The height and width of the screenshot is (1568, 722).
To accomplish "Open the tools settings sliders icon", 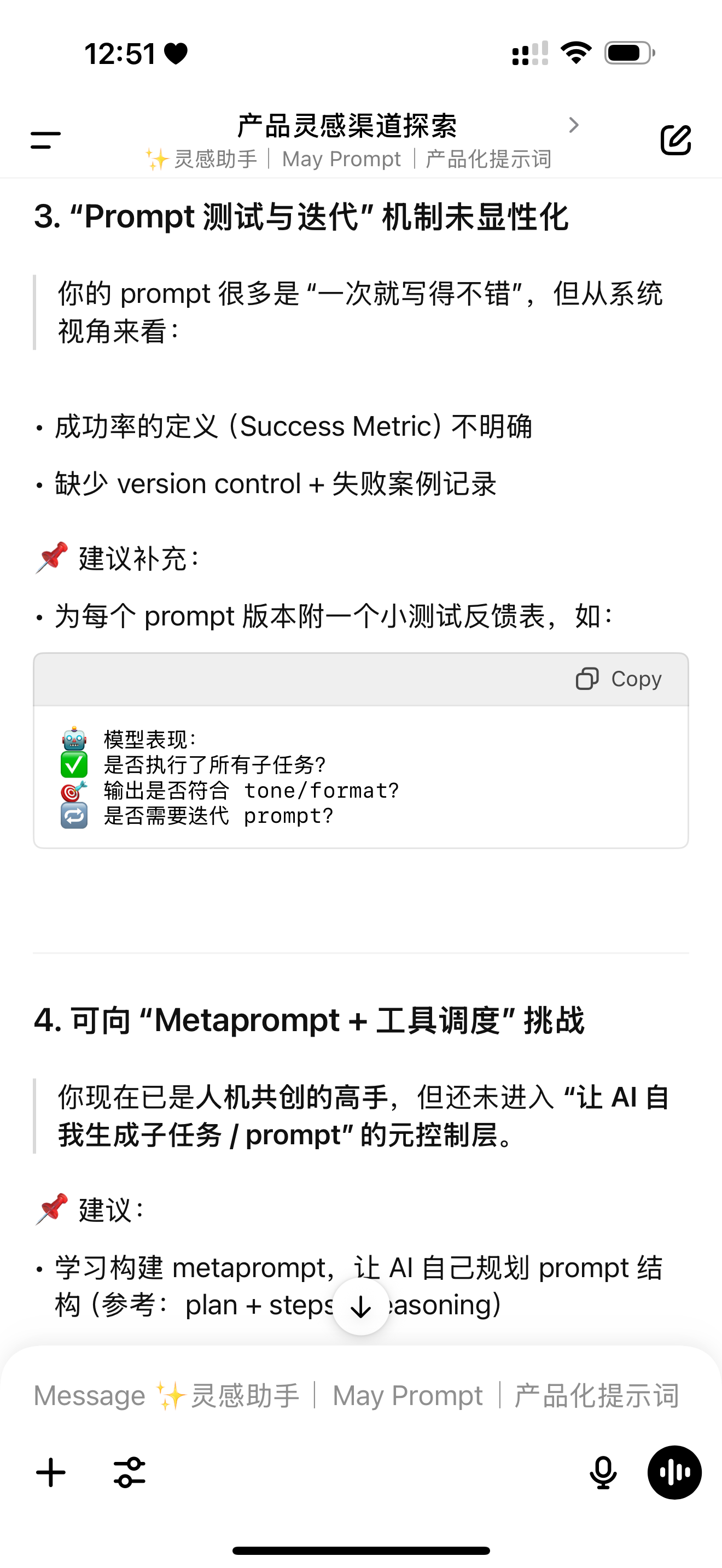I will [x=130, y=1473].
